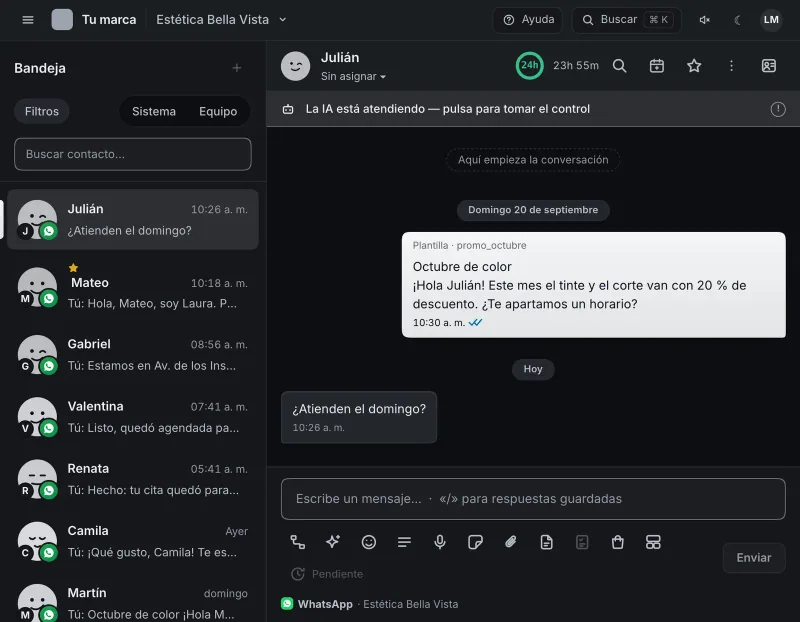Click the Domingo 20 de septiembre date chip
Screen dimensions: 800x622
coord(533,210)
